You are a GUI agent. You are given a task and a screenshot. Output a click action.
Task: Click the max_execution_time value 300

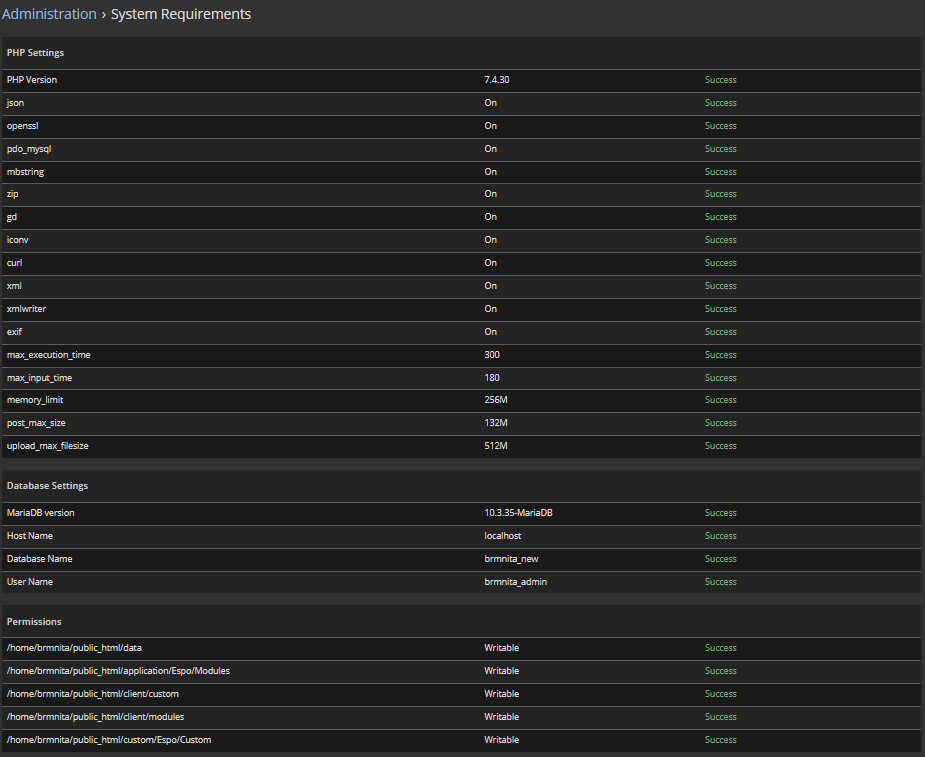(x=492, y=355)
